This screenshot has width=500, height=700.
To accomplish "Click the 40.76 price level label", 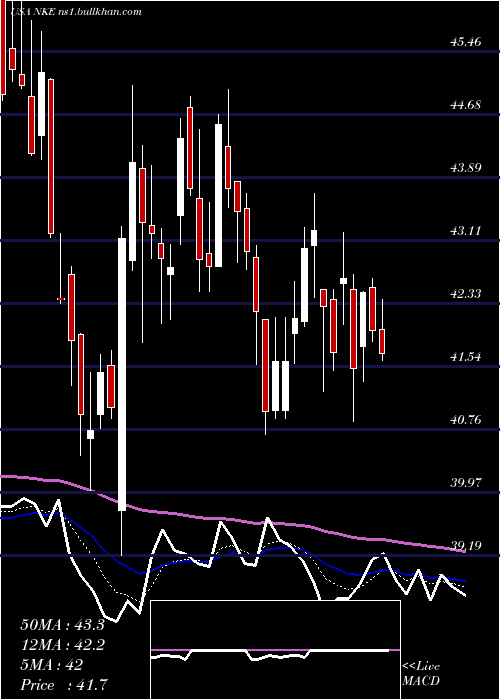I will (x=466, y=420).
